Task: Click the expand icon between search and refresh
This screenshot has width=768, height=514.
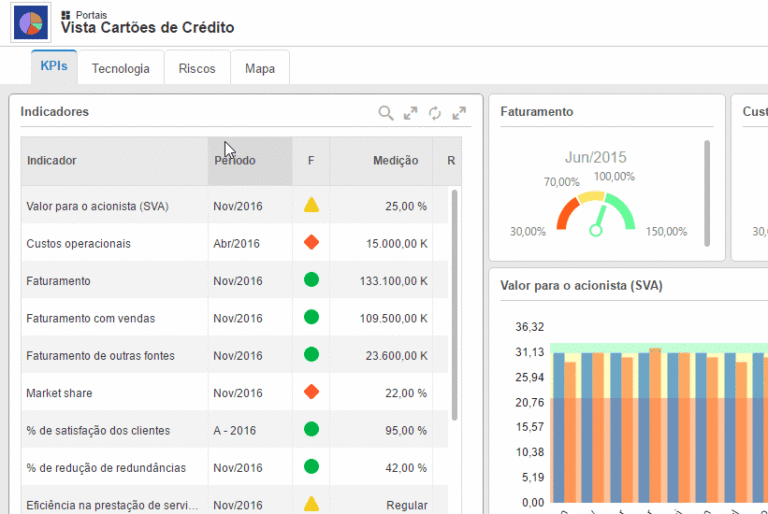Action: pyautogui.click(x=410, y=113)
